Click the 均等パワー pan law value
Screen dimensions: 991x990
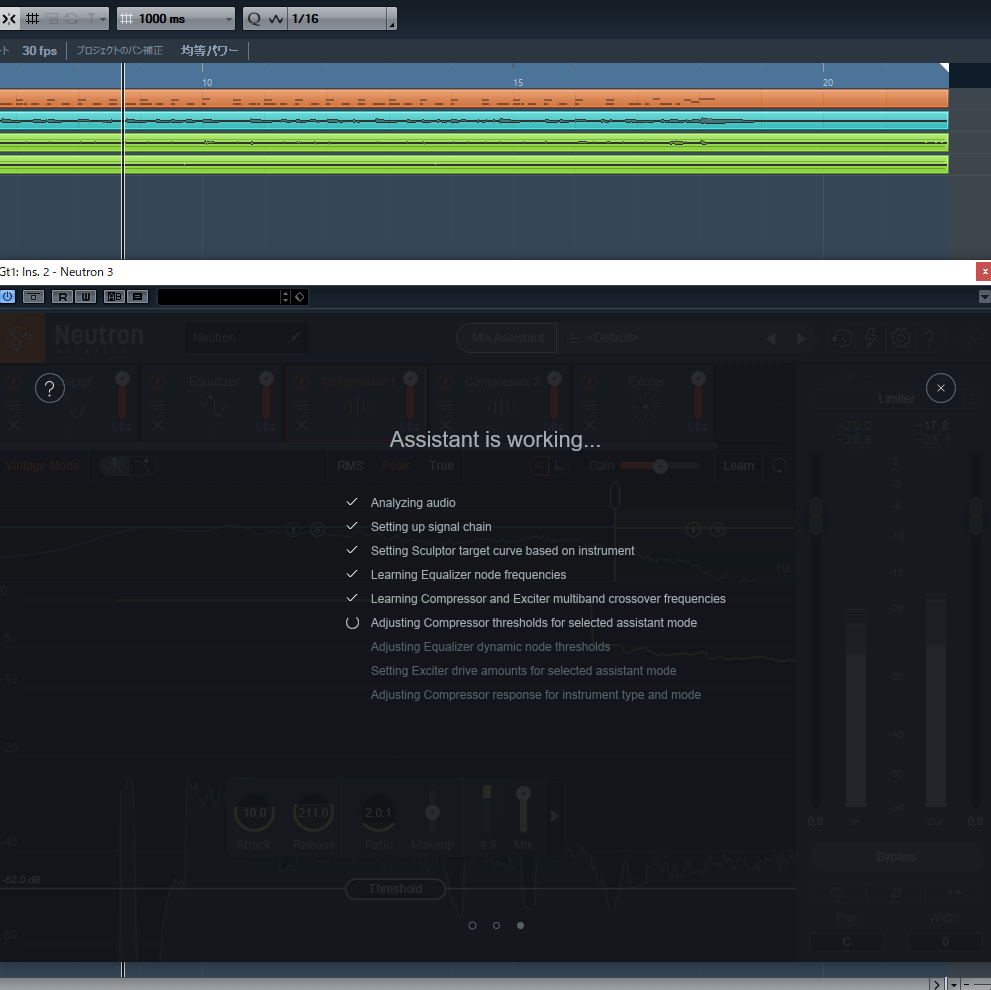[209, 51]
